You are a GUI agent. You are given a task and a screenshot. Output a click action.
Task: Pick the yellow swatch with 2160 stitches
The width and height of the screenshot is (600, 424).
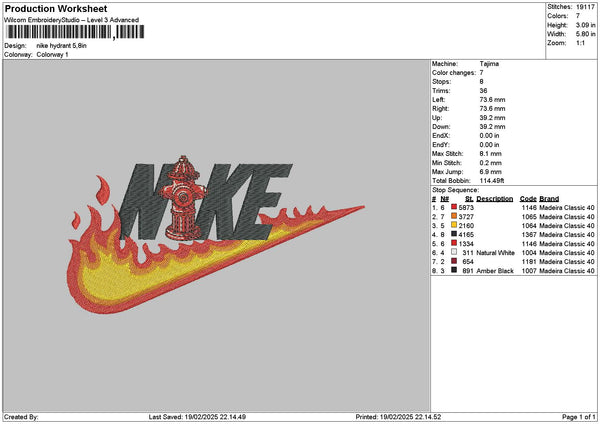click(x=454, y=225)
